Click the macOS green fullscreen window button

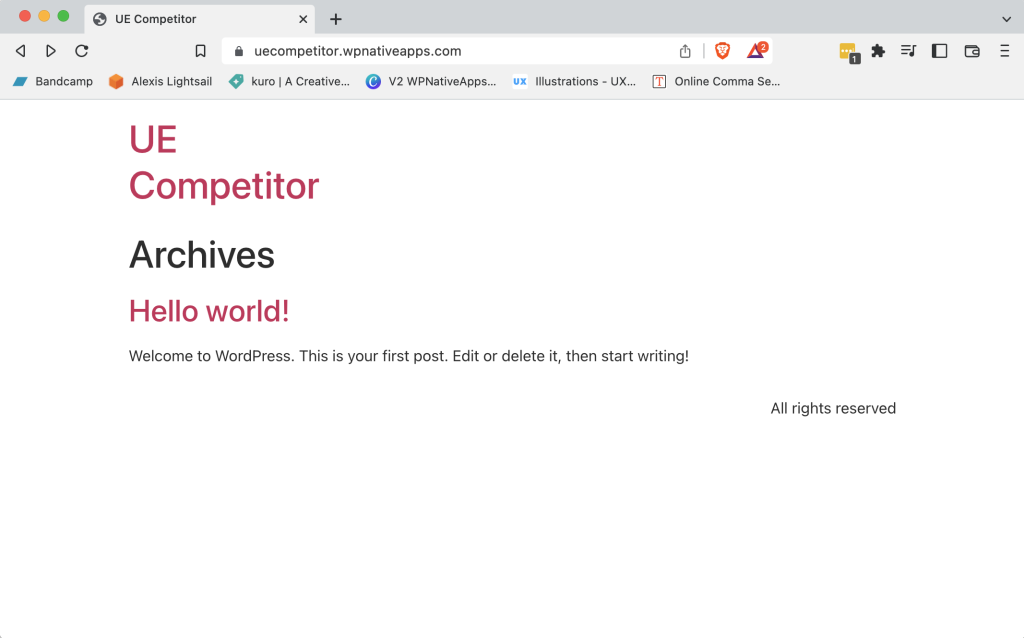[x=63, y=16]
